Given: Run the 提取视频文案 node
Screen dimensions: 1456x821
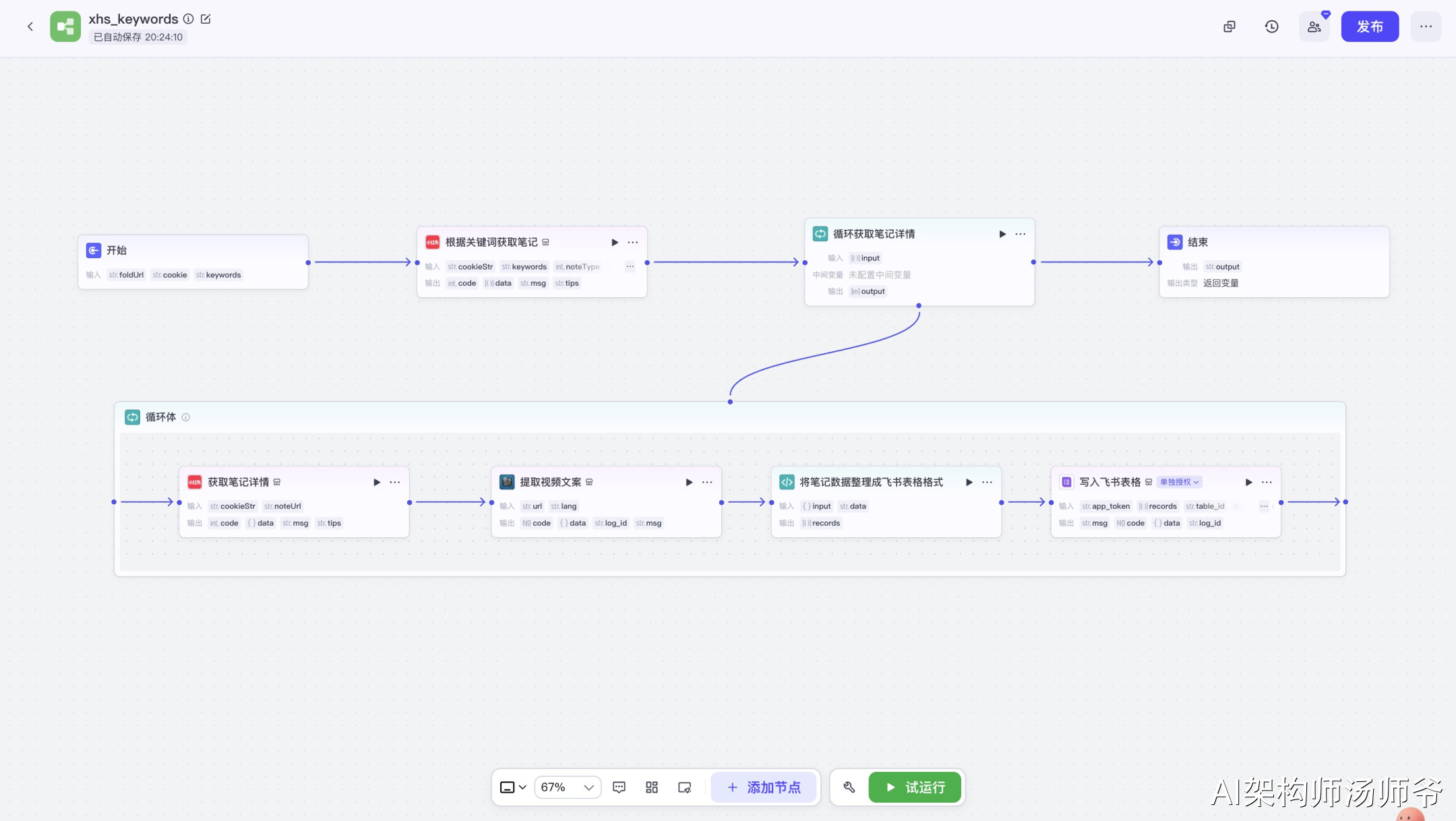Looking at the screenshot, I should 689,482.
